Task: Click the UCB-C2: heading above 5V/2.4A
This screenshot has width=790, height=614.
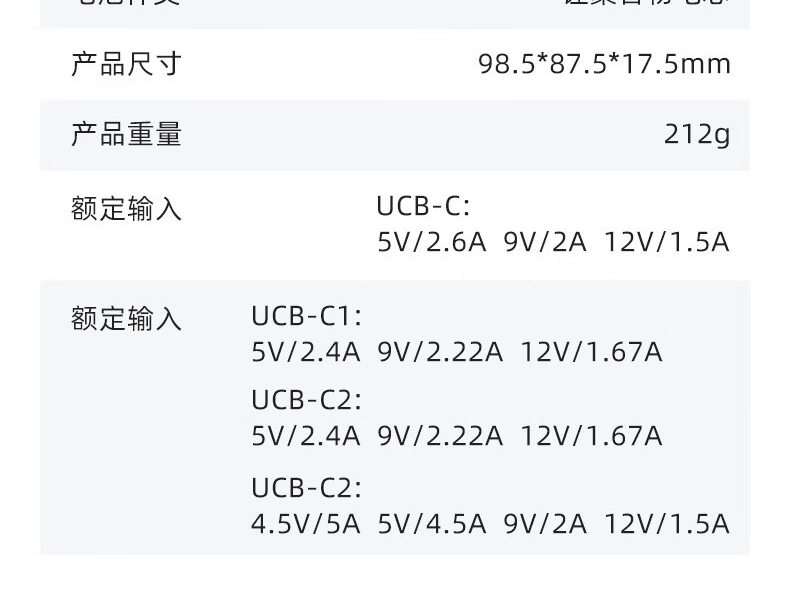Action: click(x=306, y=400)
